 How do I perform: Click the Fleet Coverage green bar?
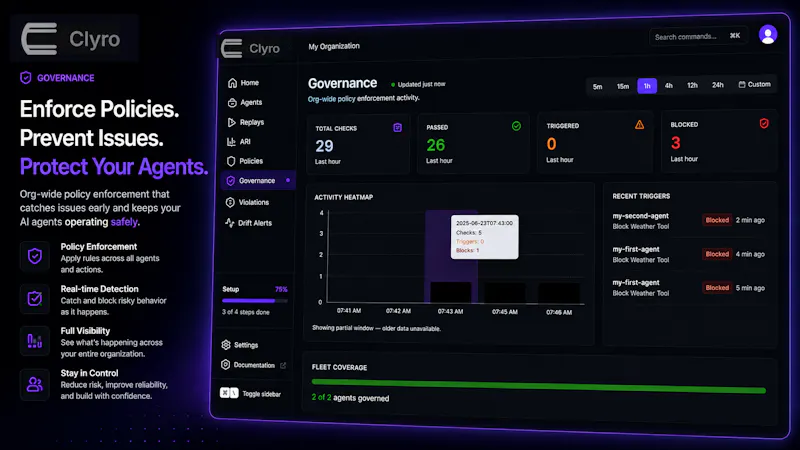click(x=539, y=386)
